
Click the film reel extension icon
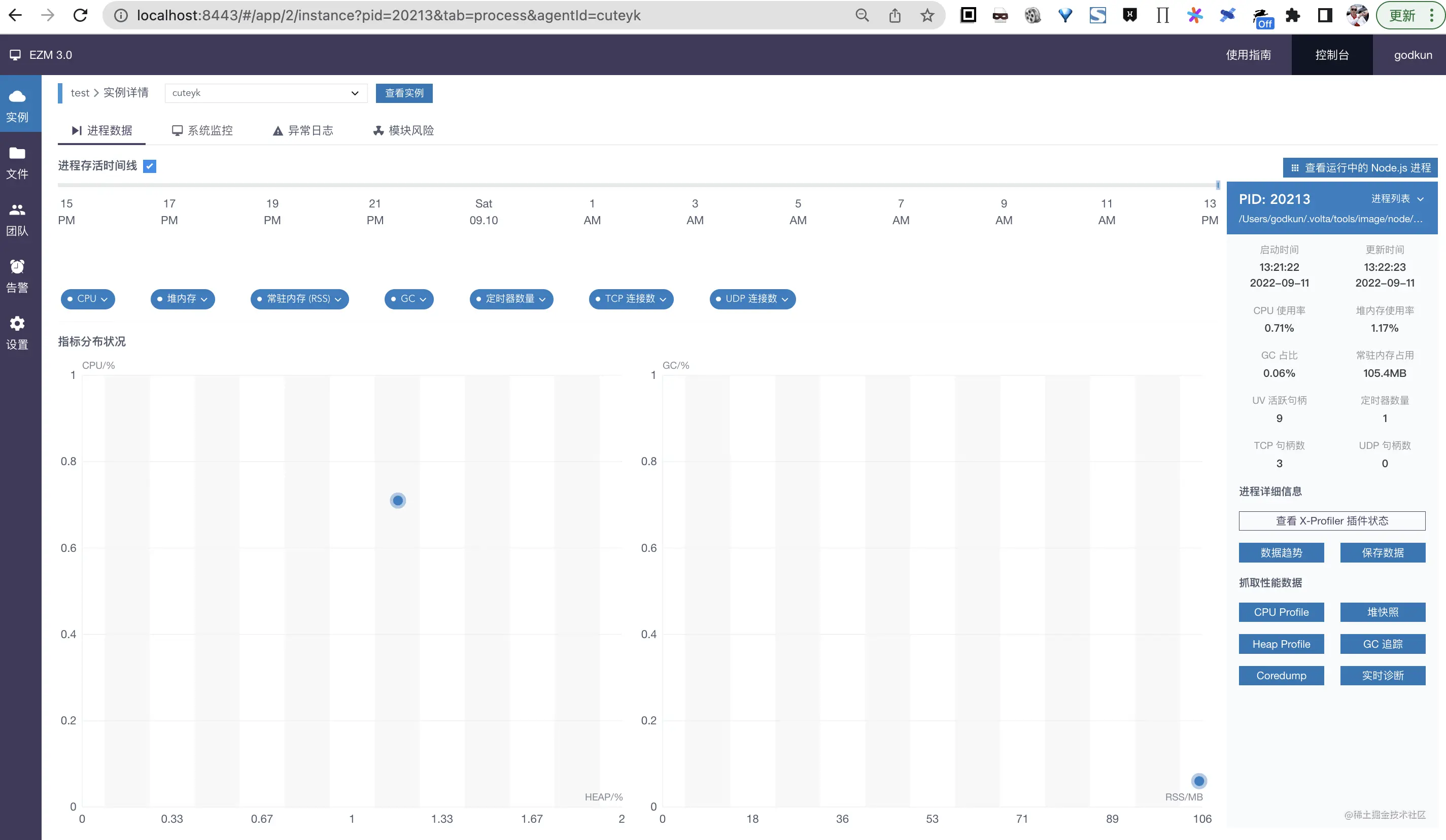[1032, 16]
